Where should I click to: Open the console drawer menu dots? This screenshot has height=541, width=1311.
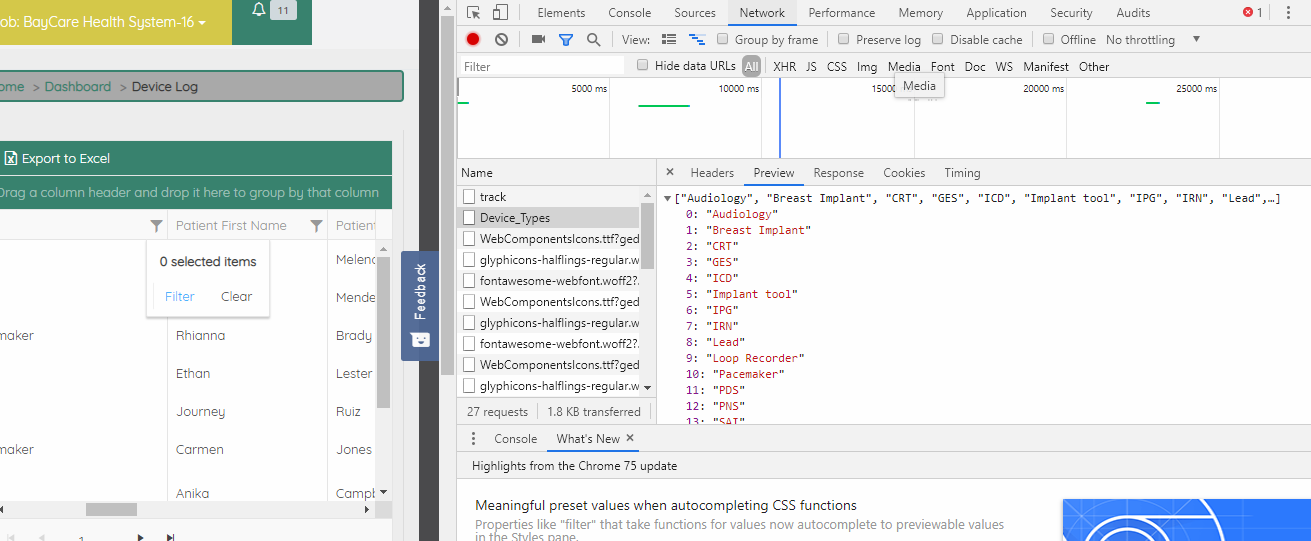(x=474, y=439)
